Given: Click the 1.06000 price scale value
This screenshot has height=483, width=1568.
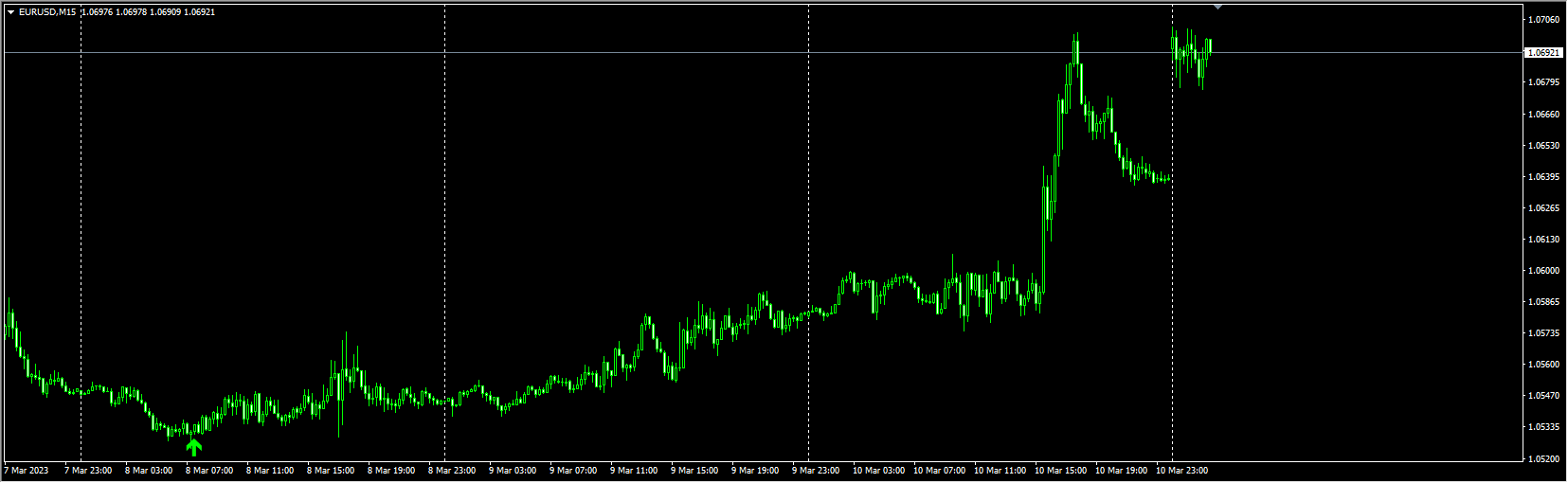Looking at the screenshot, I should tap(1544, 270).
